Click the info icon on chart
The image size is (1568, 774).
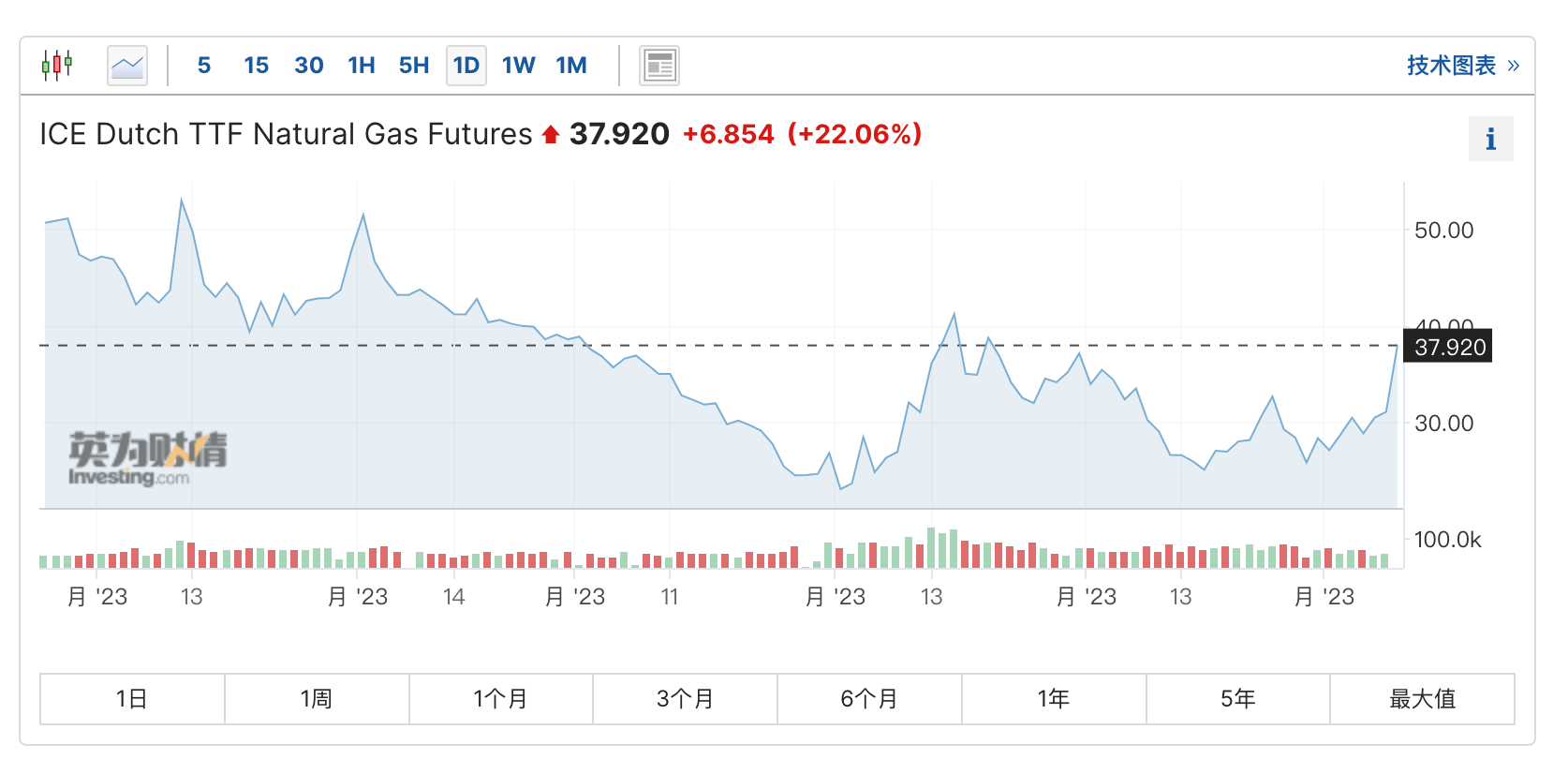pos(1490,140)
